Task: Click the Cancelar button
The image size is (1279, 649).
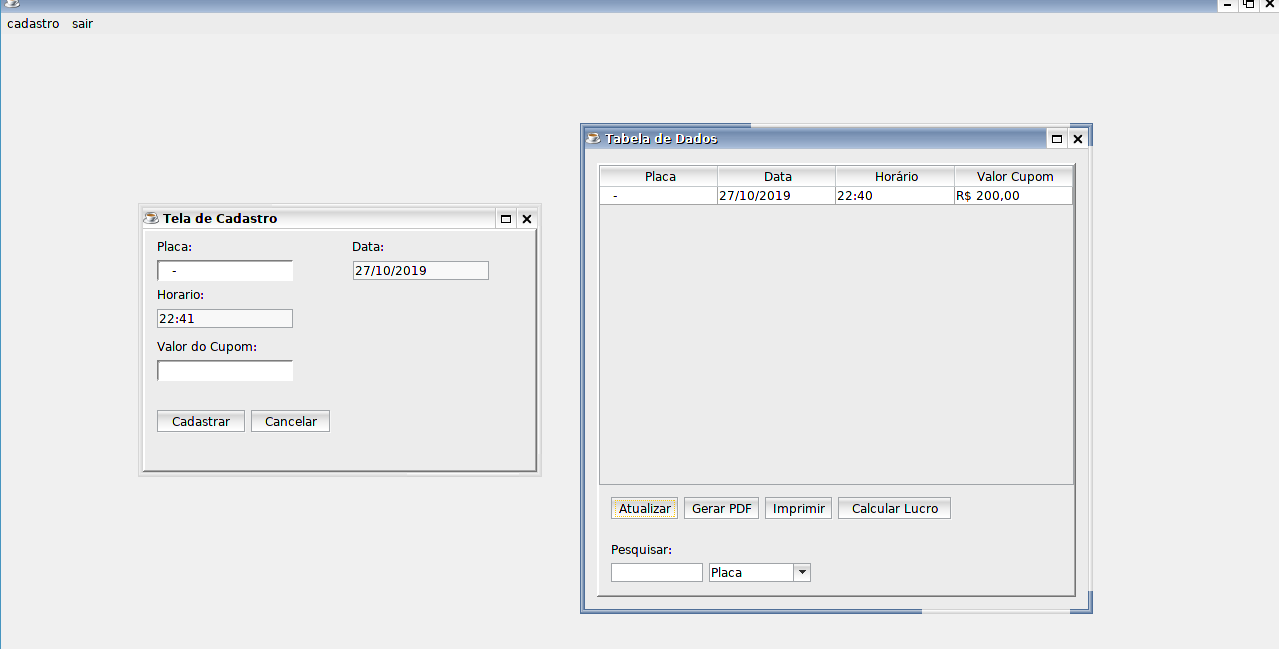Action: (291, 421)
